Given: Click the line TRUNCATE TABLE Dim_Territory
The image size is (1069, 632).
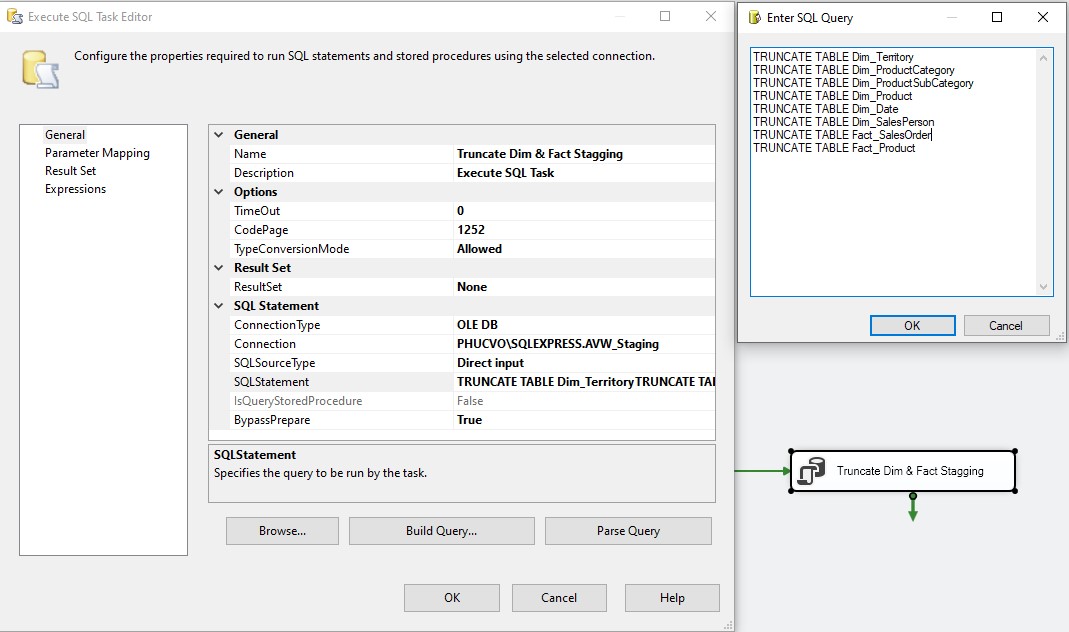Looking at the screenshot, I should [x=833, y=57].
